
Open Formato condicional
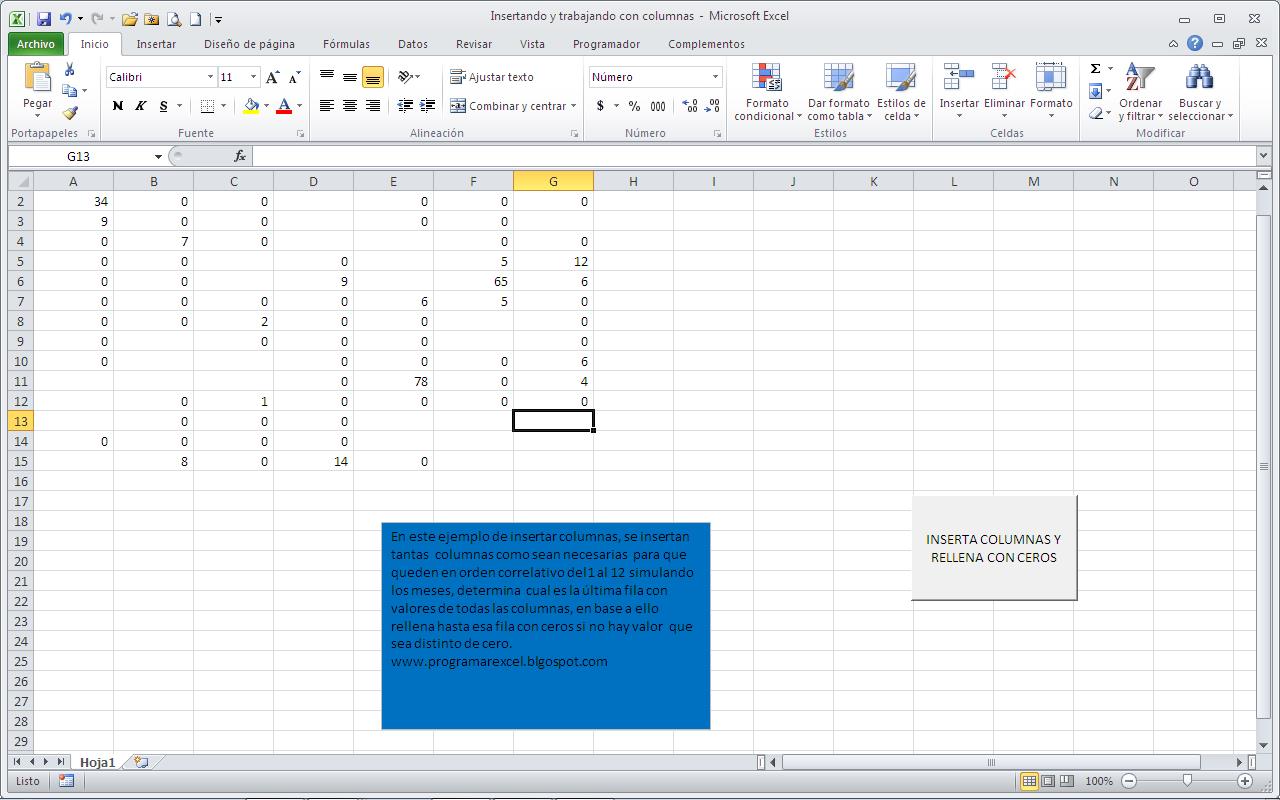pyautogui.click(x=767, y=92)
